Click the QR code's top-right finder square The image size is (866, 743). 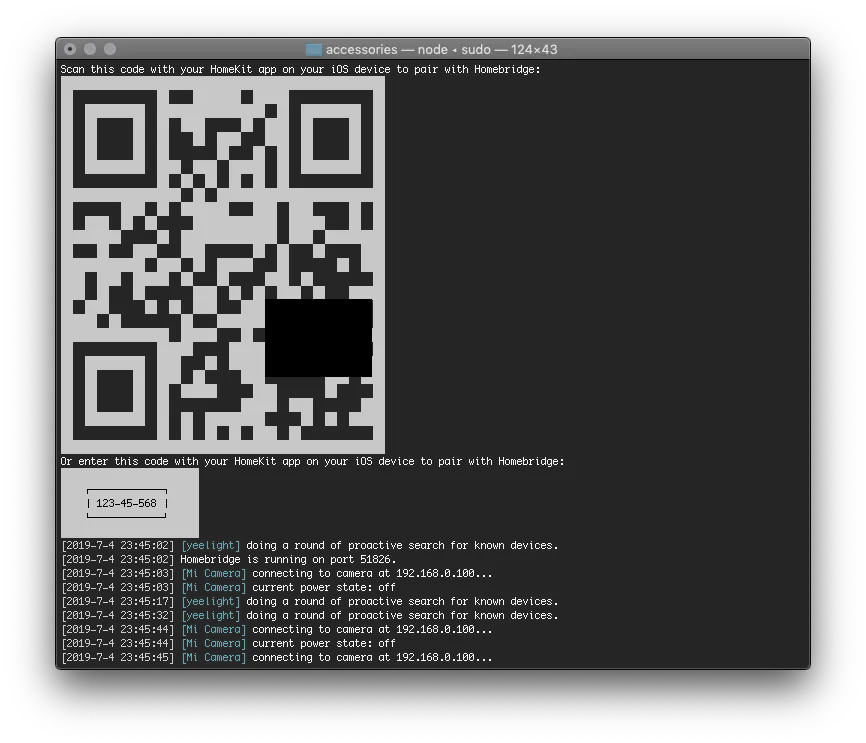[x=331, y=133]
